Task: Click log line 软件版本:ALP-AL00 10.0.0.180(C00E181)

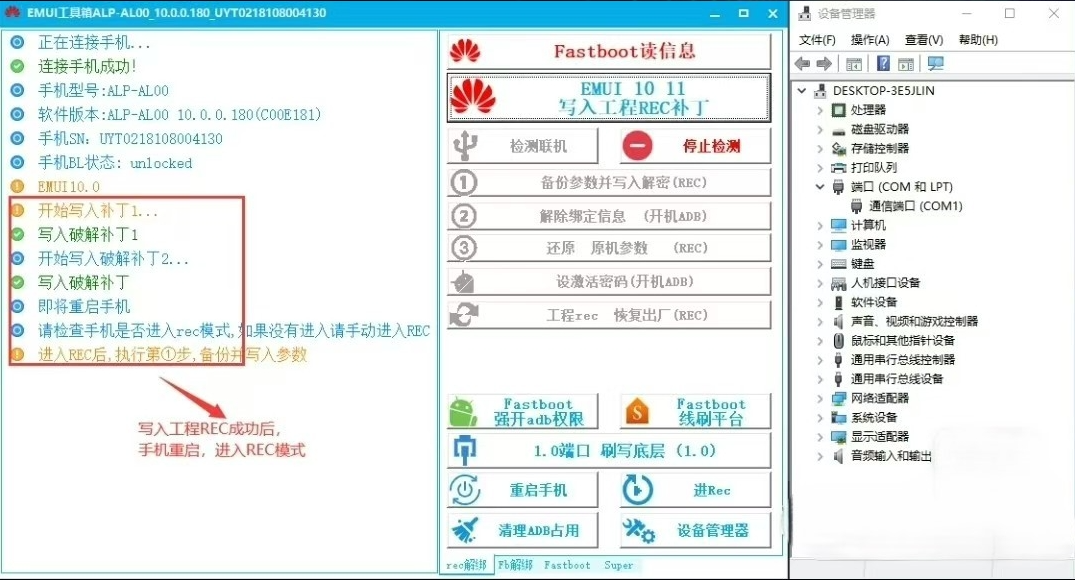Action: pyautogui.click(x=179, y=114)
